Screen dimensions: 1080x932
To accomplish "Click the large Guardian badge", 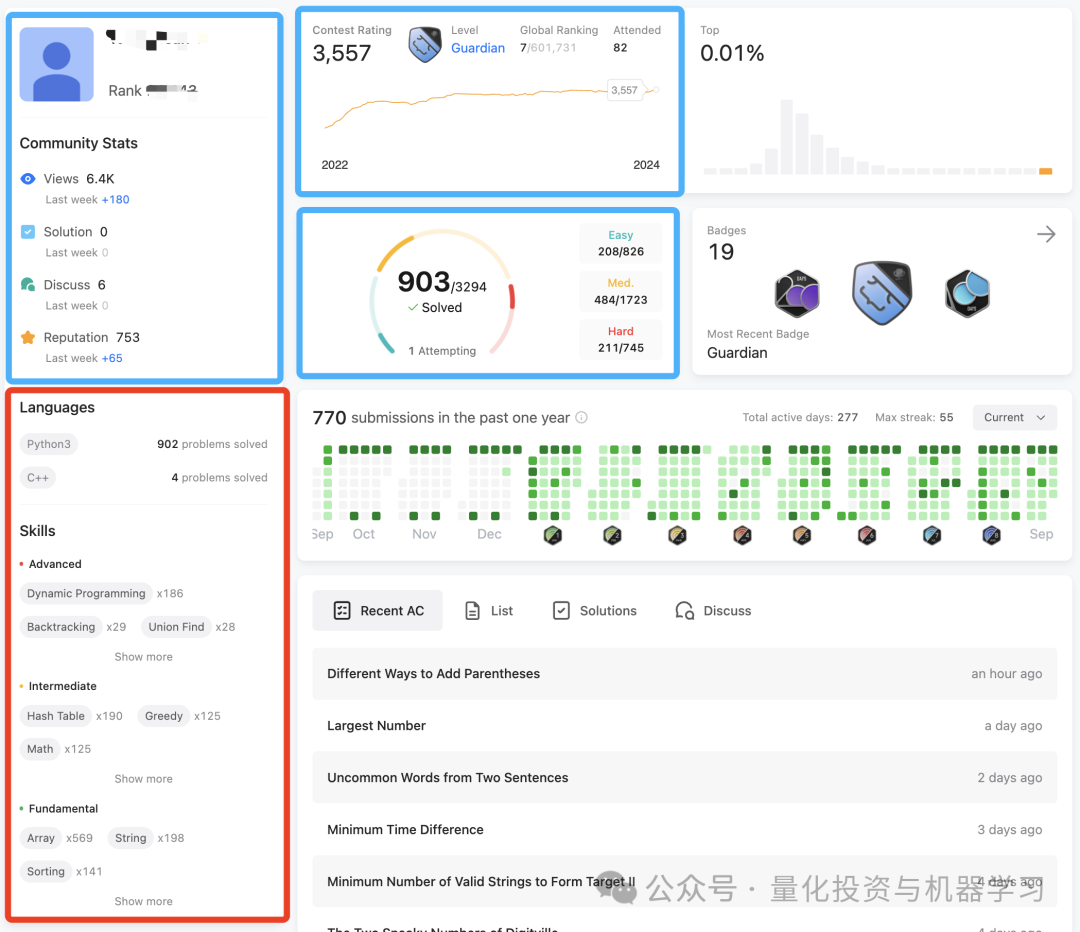I will [882, 293].
